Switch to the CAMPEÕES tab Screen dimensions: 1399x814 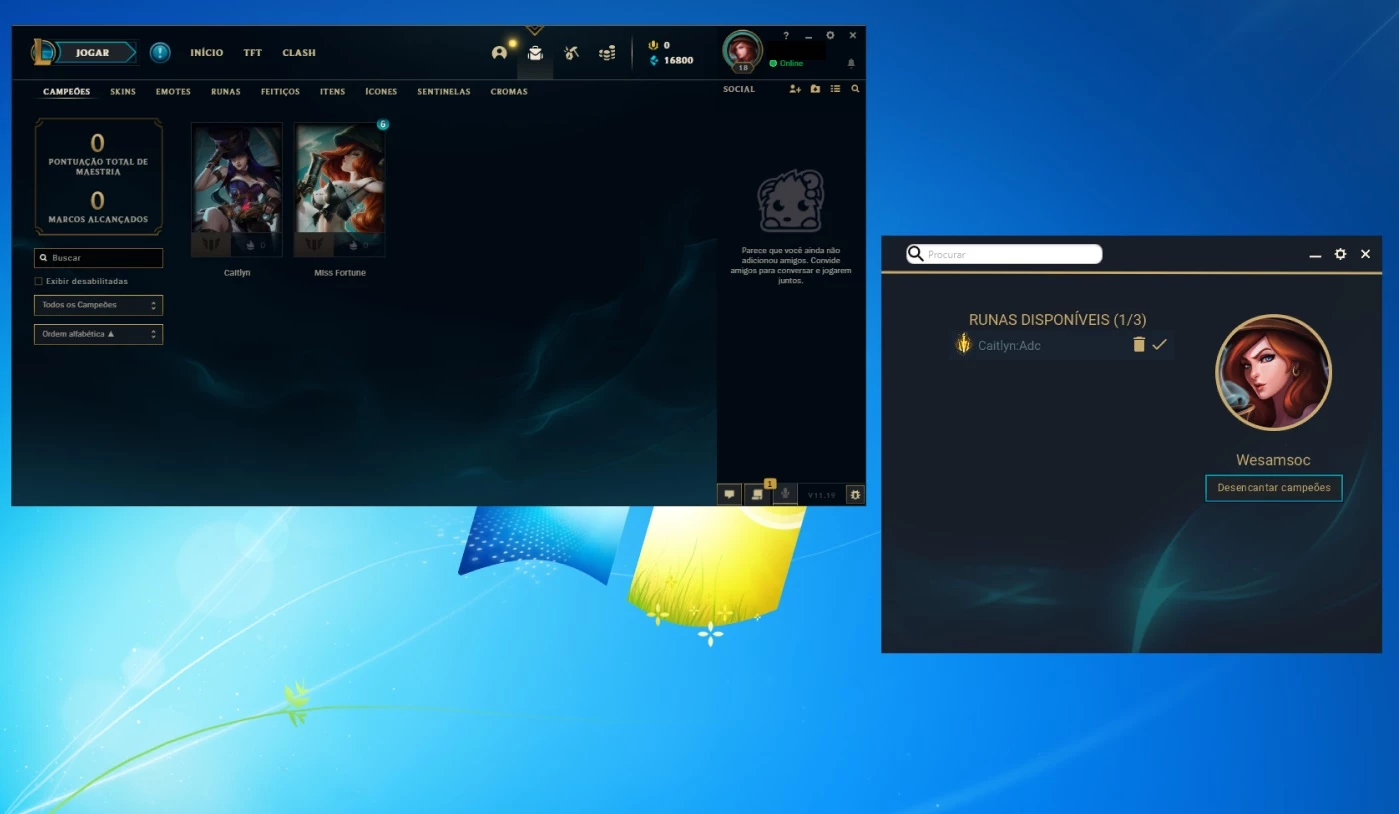(x=66, y=91)
